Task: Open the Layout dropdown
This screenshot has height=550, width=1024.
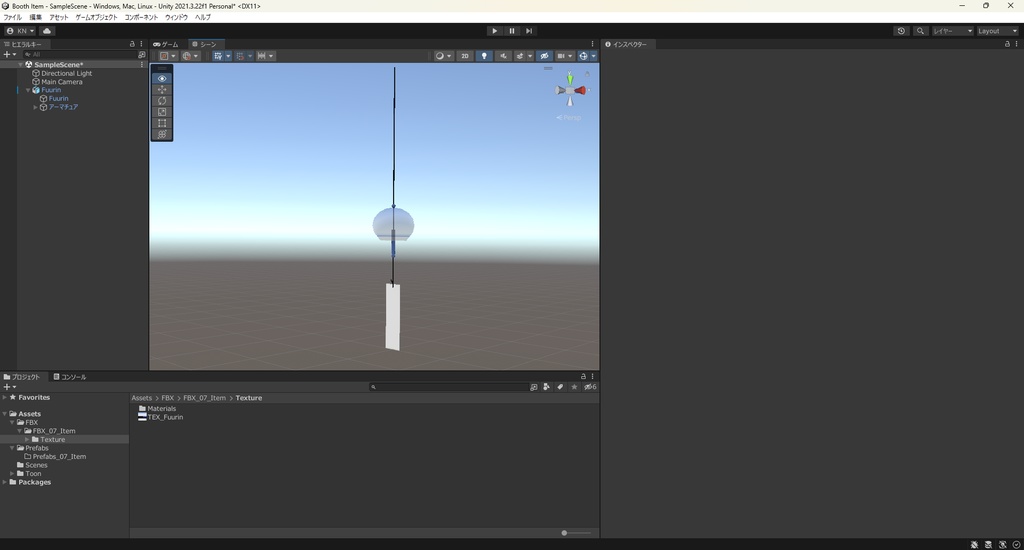Action: [997, 31]
